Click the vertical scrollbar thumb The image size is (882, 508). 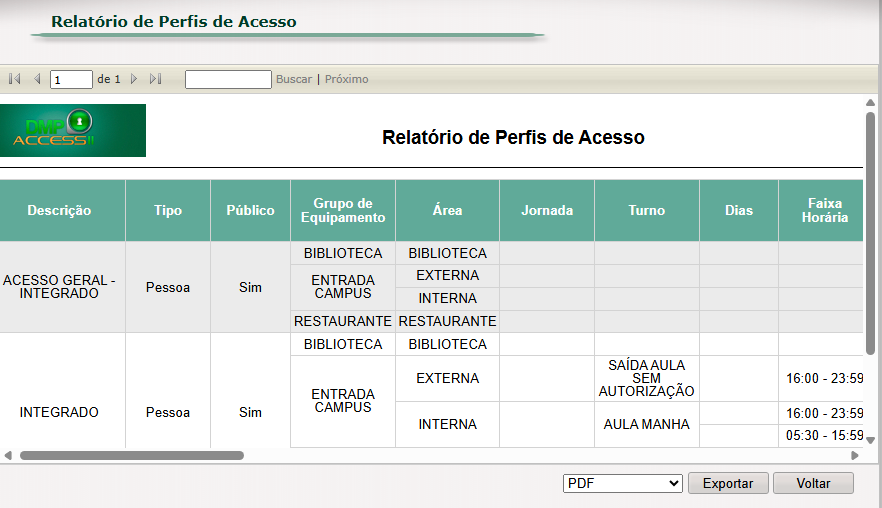coord(870,233)
